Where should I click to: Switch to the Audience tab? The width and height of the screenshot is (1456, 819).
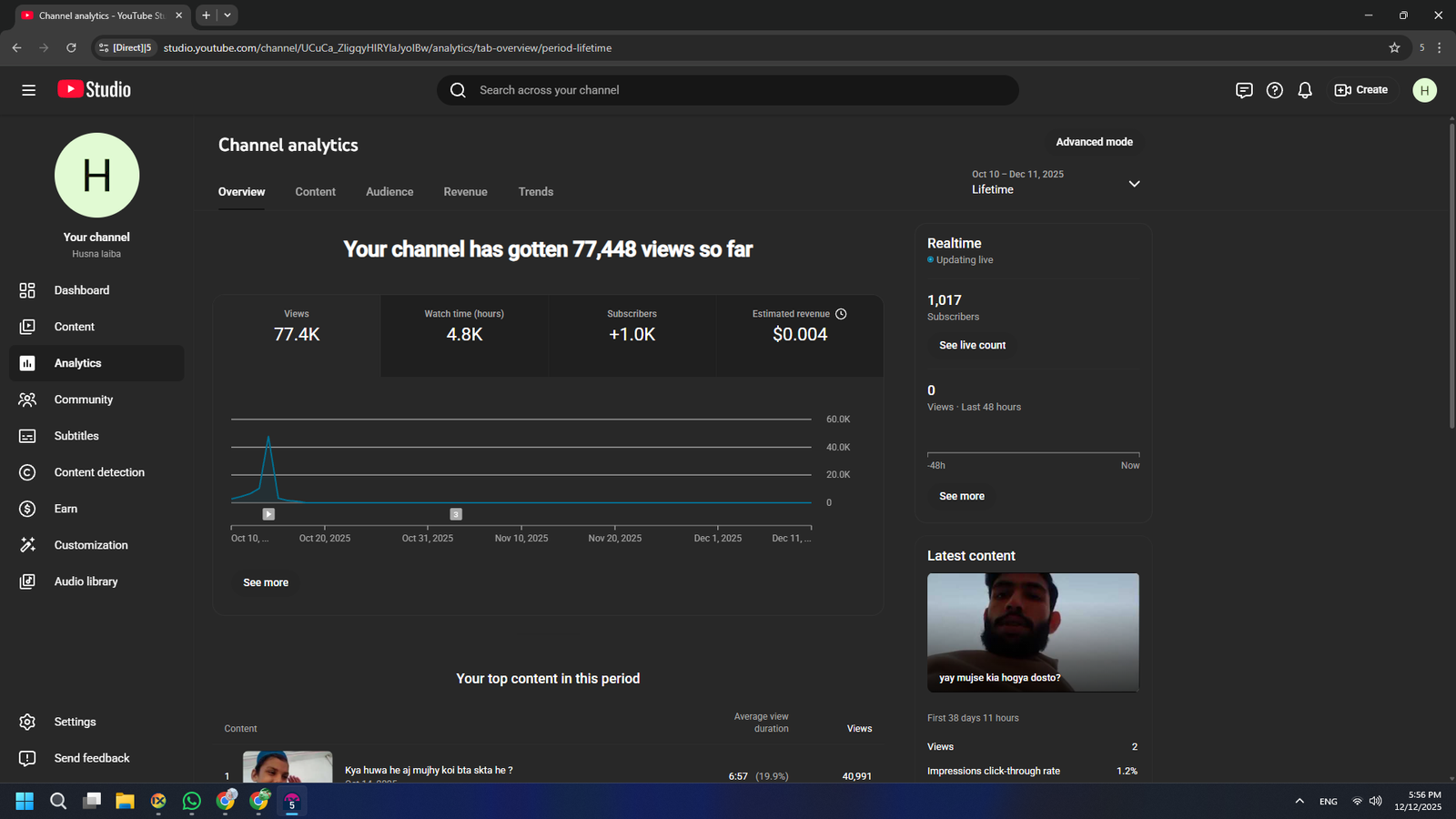pyautogui.click(x=389, y=192)
